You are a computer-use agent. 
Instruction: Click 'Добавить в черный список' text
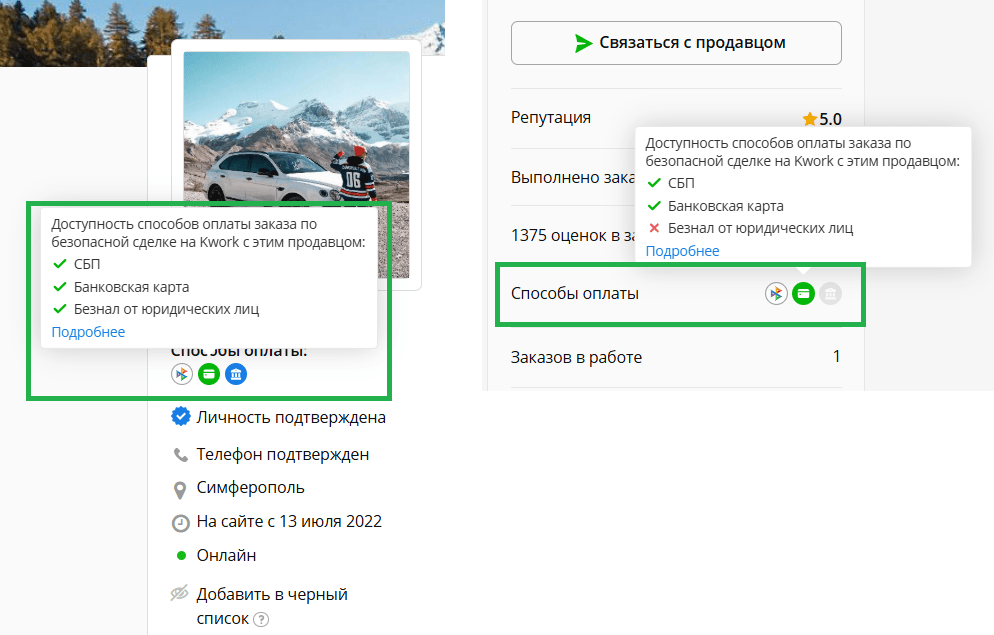(x=271, y=594)
